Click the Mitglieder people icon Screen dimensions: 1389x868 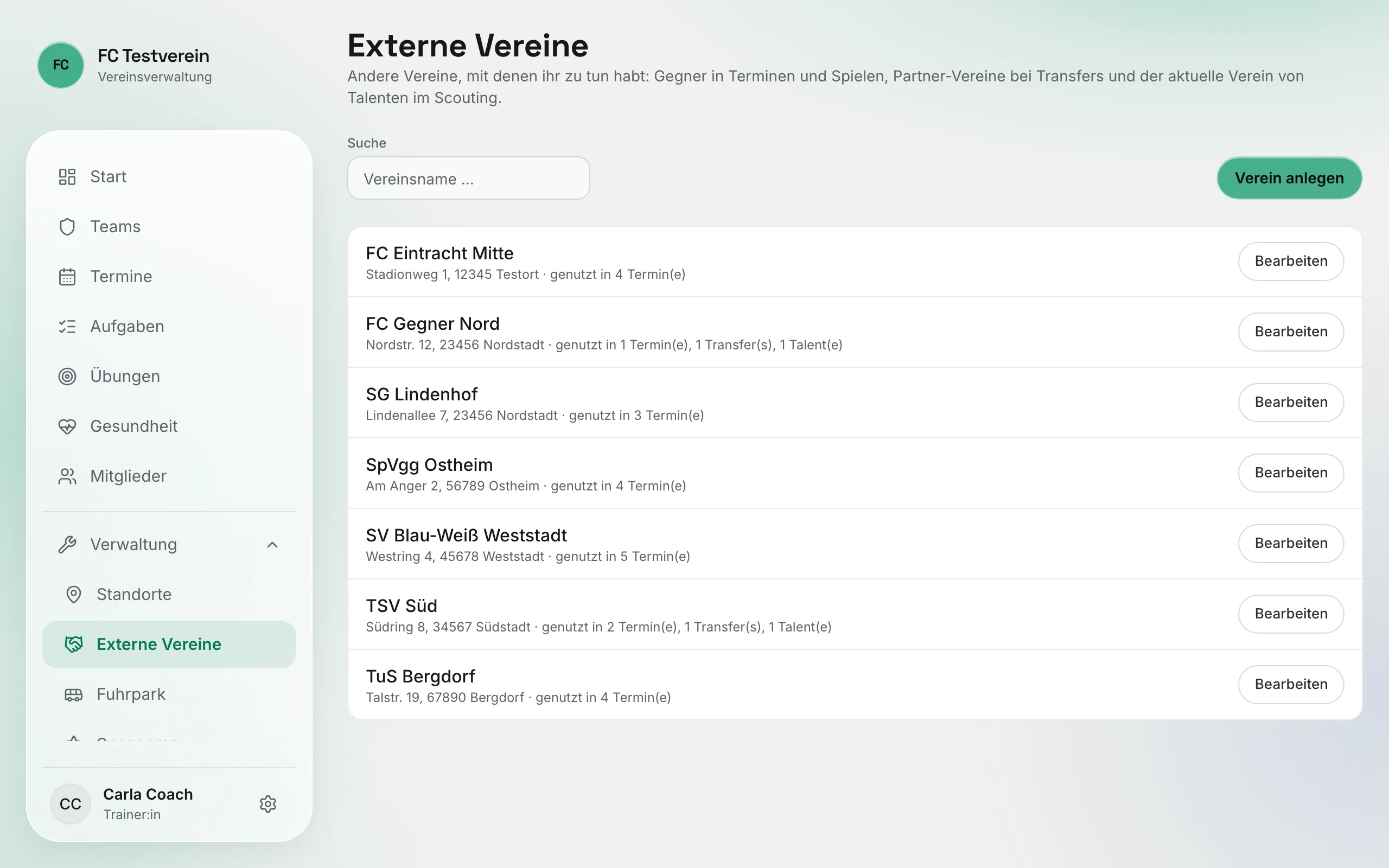pyautogui.click(x=67, y=476)
